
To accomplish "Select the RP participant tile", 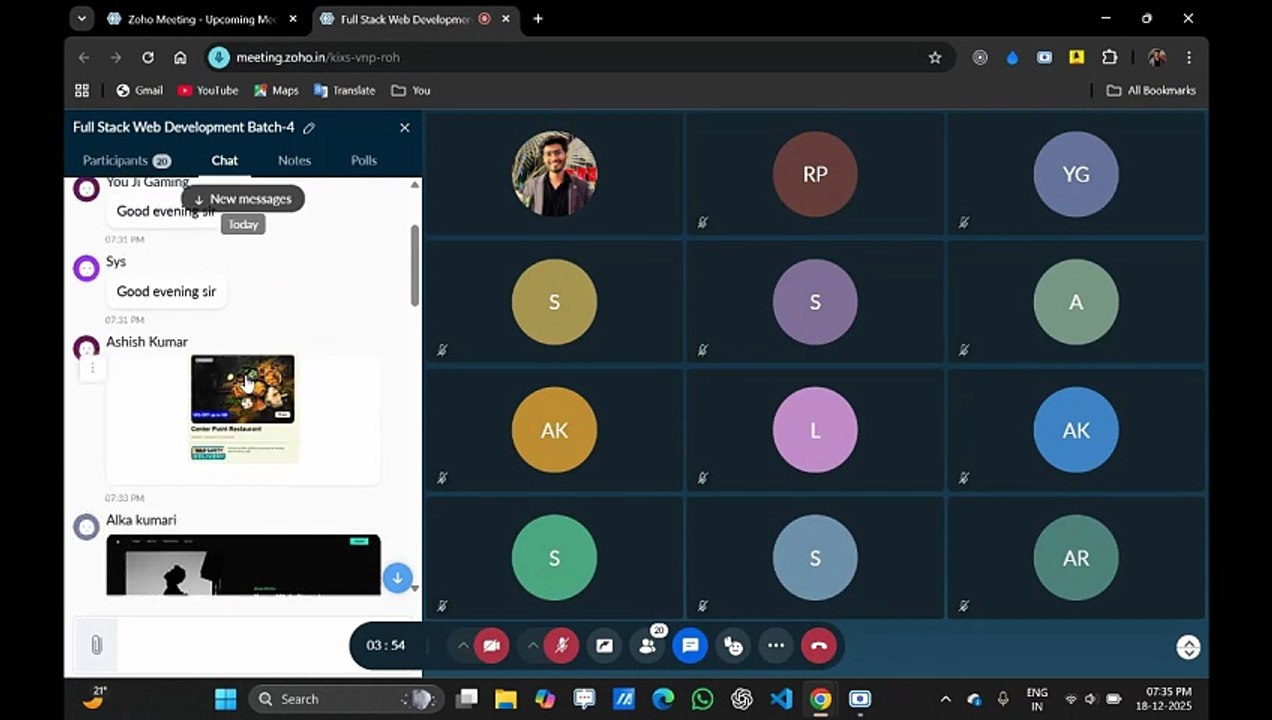I will [x=815, y=174].
